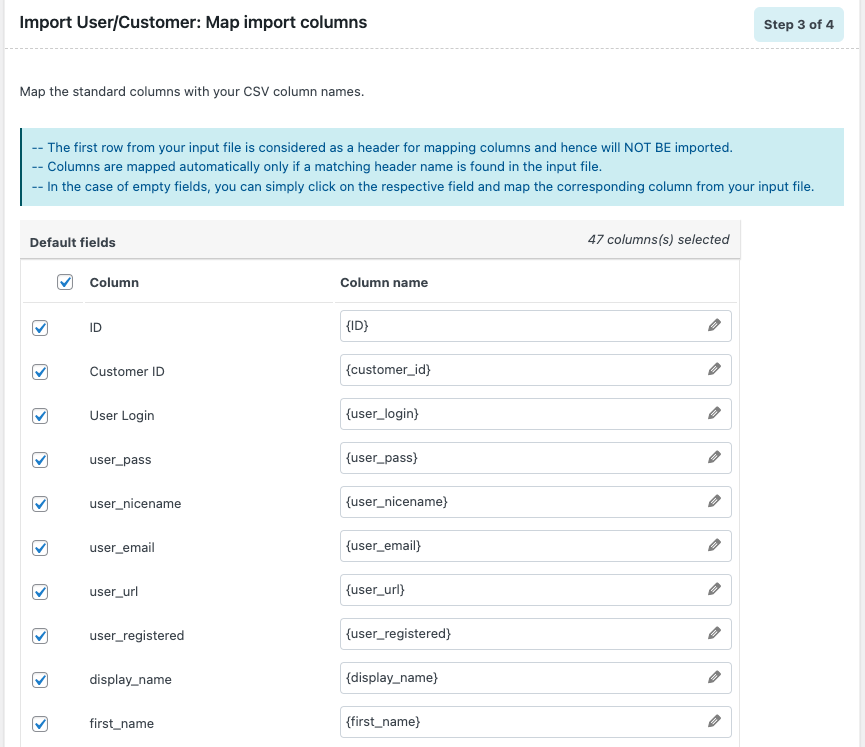Viewport: 865px width, 747px height.
Task: Click the pencil icon for customer_id
Action: coord(714,369)
